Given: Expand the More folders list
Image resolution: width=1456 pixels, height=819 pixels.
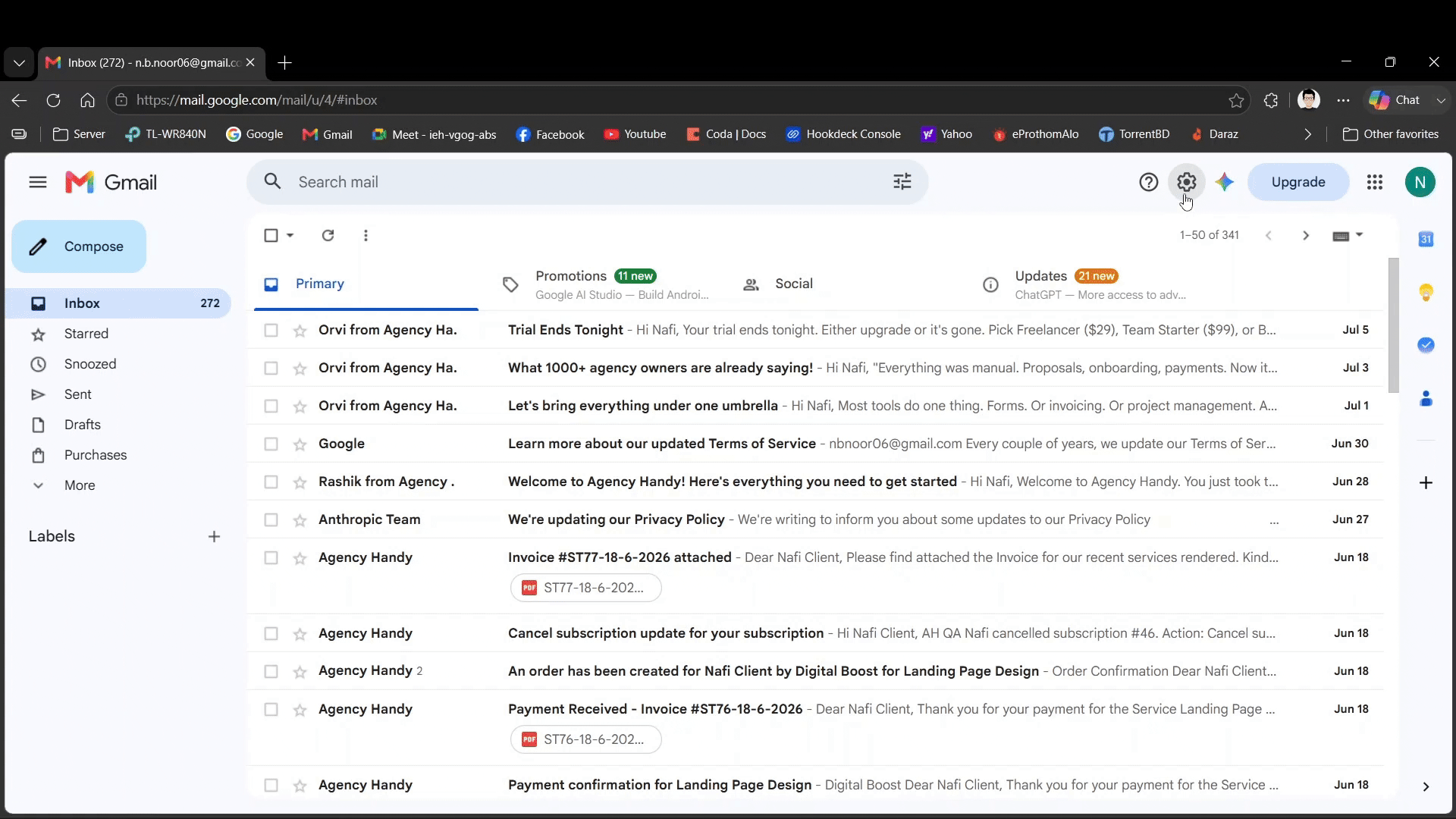Looking at the screenshot, I should (x=80, y=485).
